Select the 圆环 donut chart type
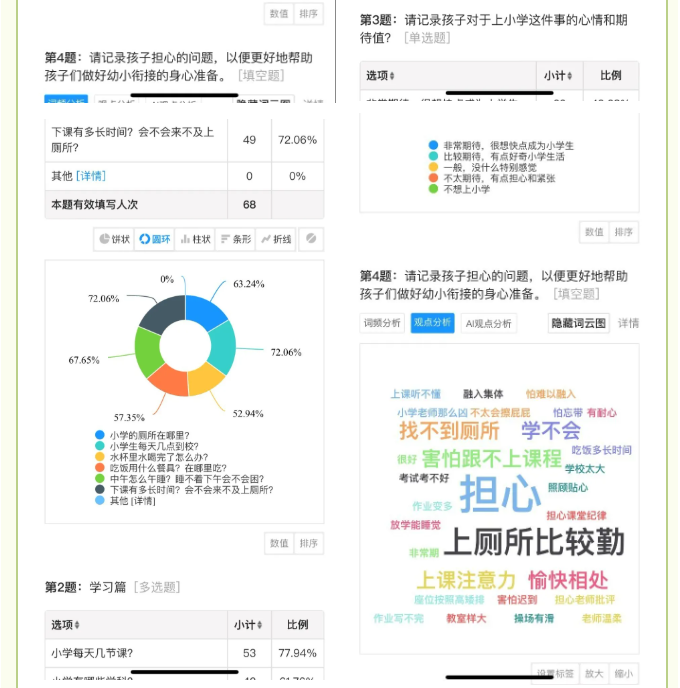The width and height of the screenshot is (680, 688). pyautogui.click(x=154, y=239)
